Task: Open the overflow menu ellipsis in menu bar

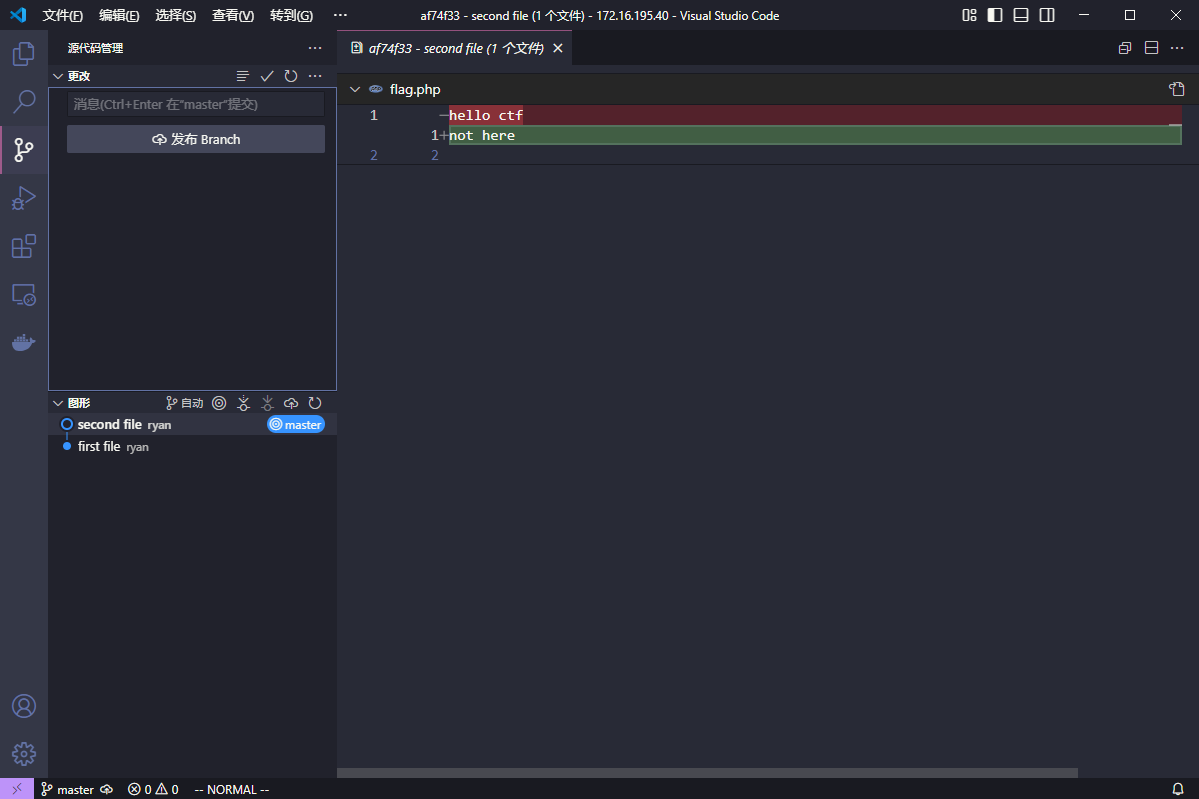Action: coord(340,15)
